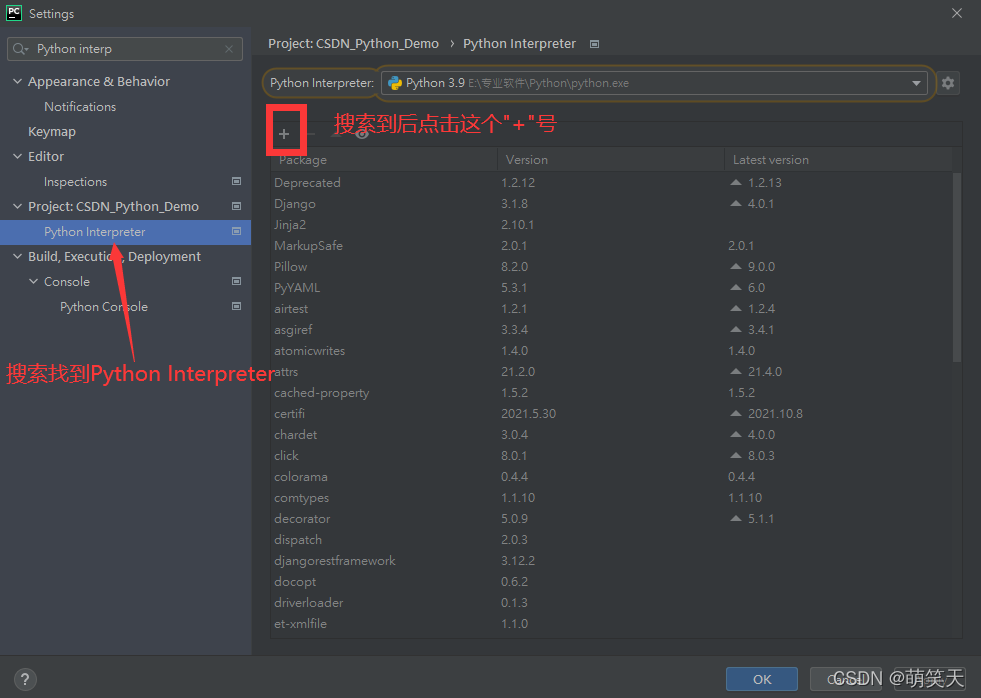Open Console settings page

[x=66, y=282]
